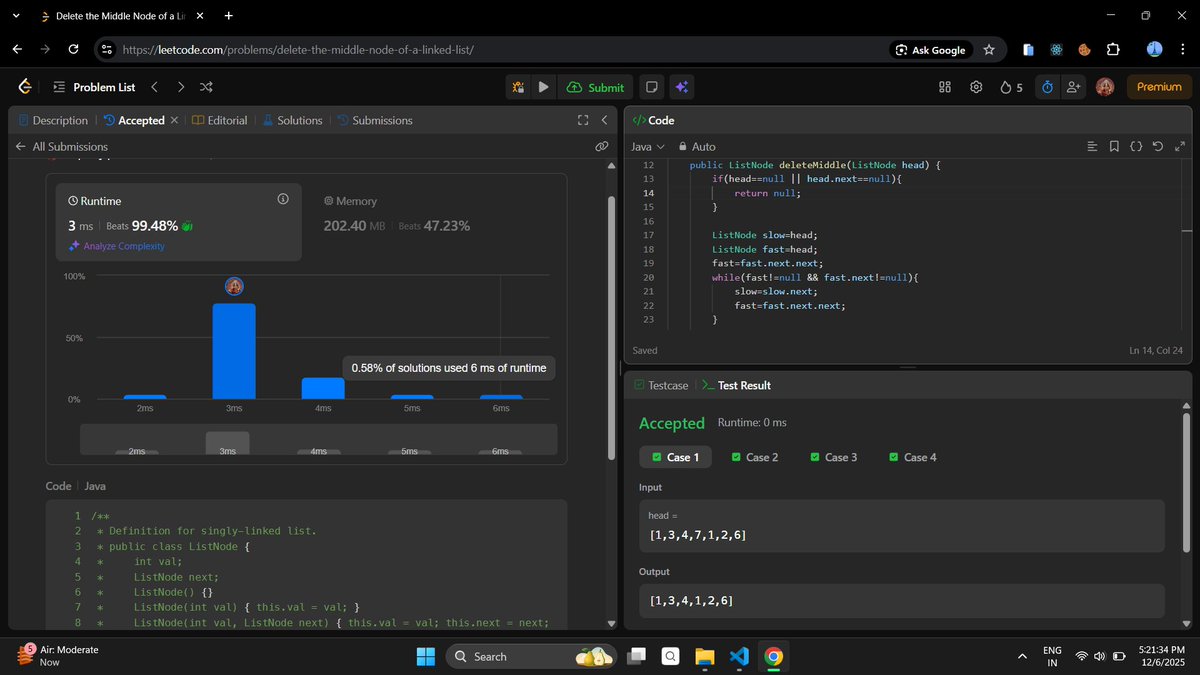Select the Case 1 result
This screenshot has height=675, width=1200.
pos(675,457)
